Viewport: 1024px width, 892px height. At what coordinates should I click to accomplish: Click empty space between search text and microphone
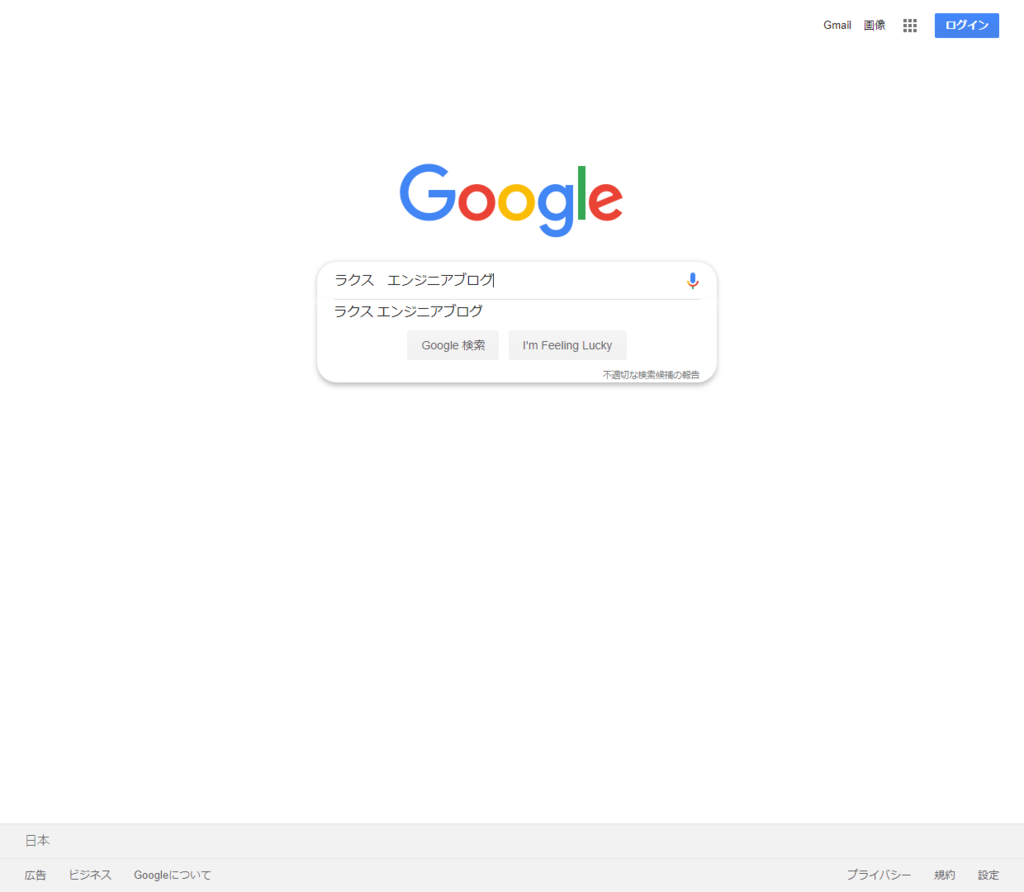tap(588, 280)
